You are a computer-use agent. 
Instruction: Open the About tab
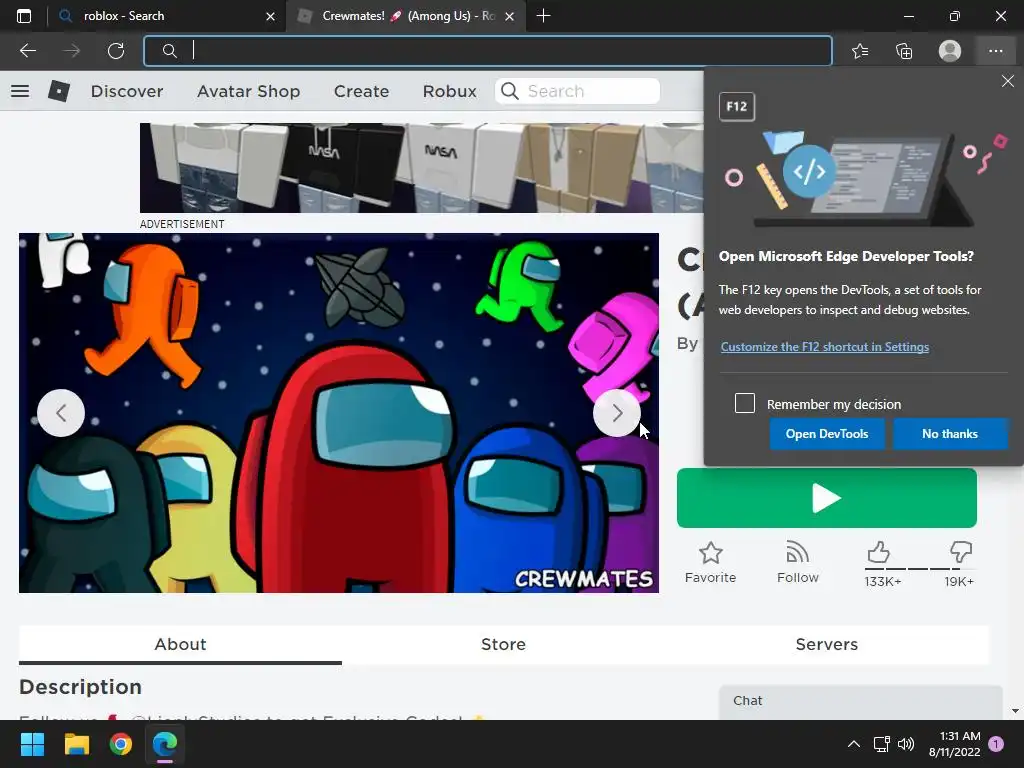click(180, 645)
